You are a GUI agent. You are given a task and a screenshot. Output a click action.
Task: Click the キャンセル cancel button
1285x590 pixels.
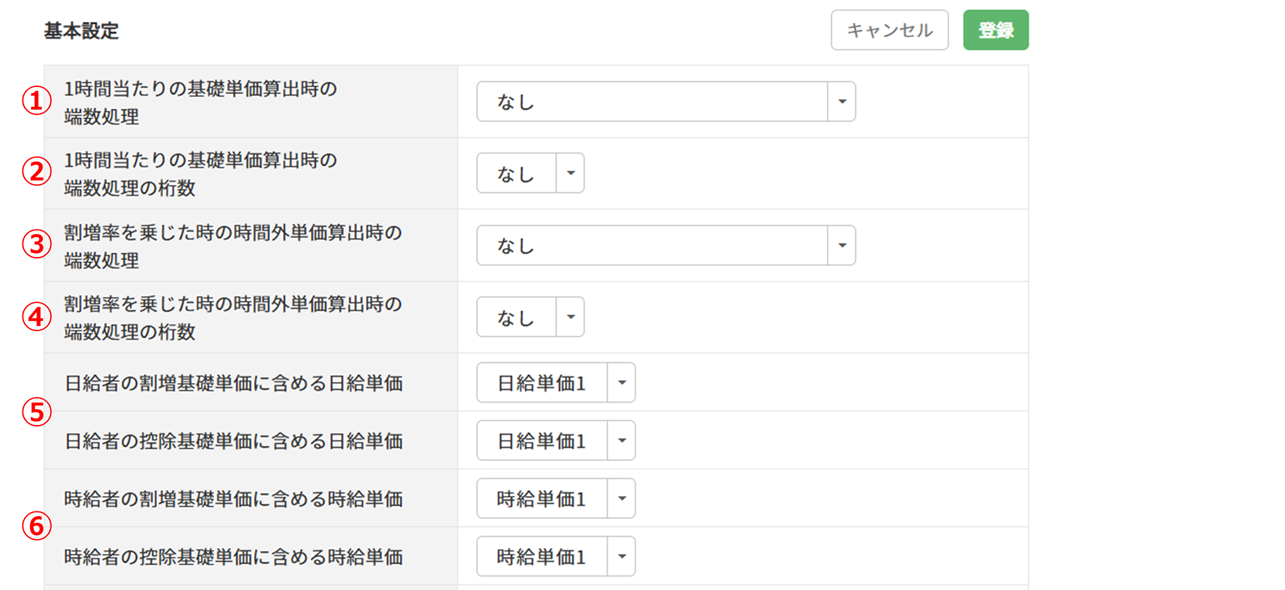(889, 30)
